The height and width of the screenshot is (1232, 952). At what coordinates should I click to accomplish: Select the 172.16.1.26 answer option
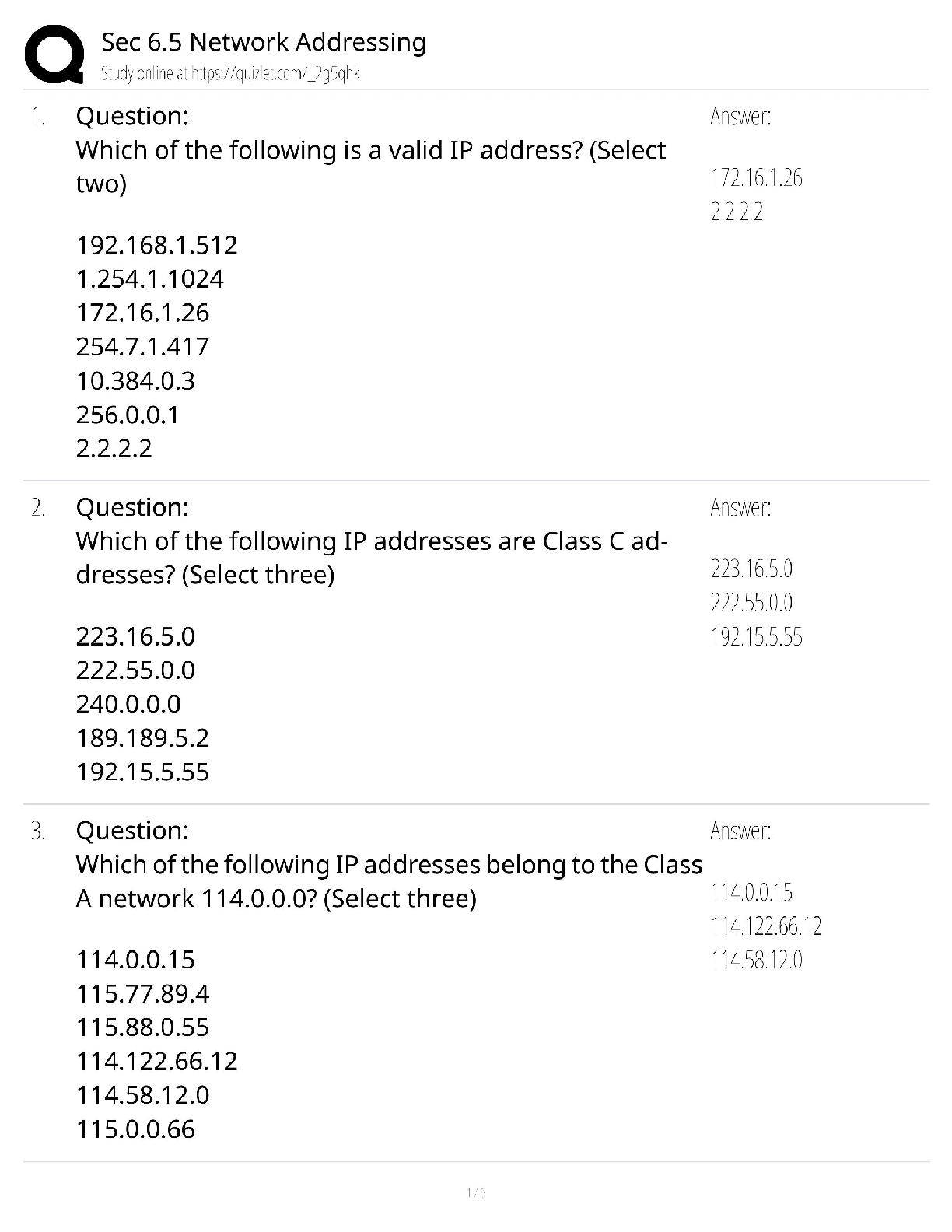tap(142, 313)
